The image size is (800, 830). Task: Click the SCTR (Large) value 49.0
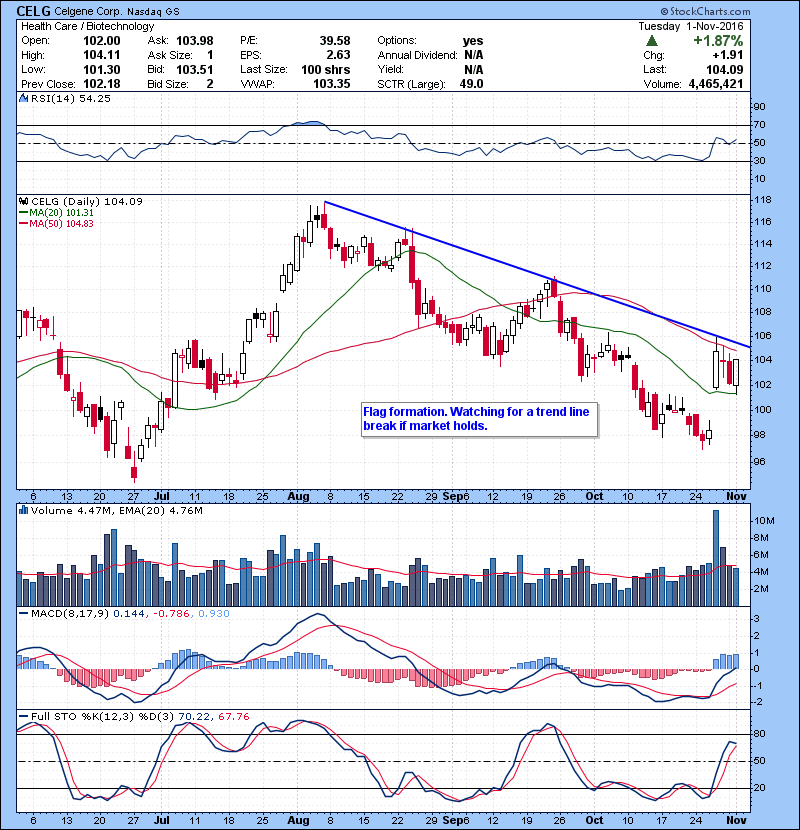click(x=471, y=84)
